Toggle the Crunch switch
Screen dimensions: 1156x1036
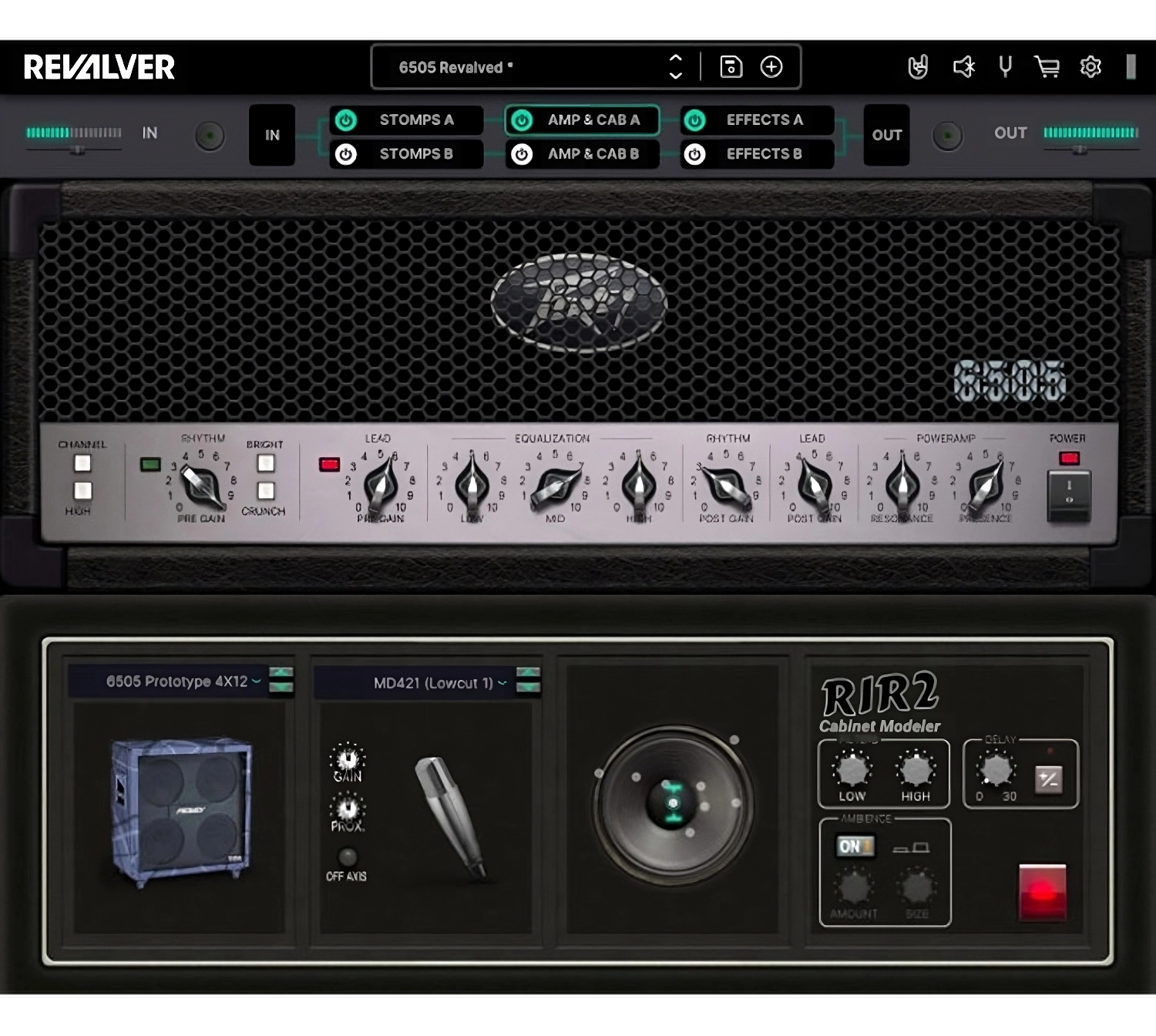266,491
